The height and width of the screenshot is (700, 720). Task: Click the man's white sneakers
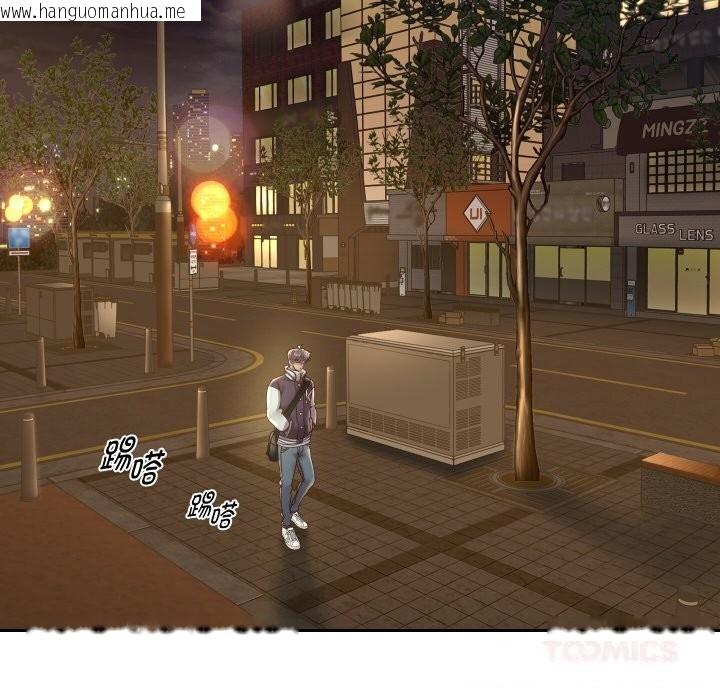click(x=294, y=530)
